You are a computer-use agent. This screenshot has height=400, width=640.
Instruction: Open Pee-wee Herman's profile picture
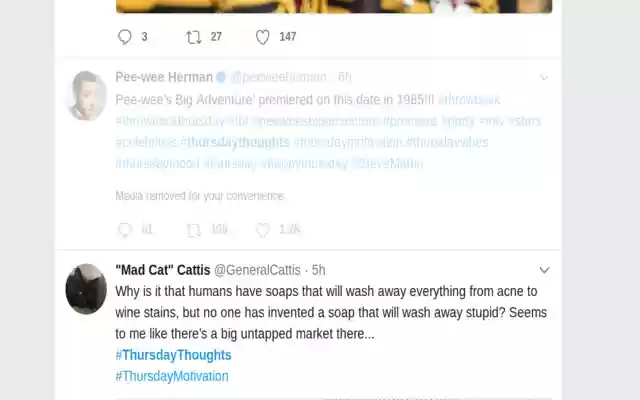click(x=86, y=96)
